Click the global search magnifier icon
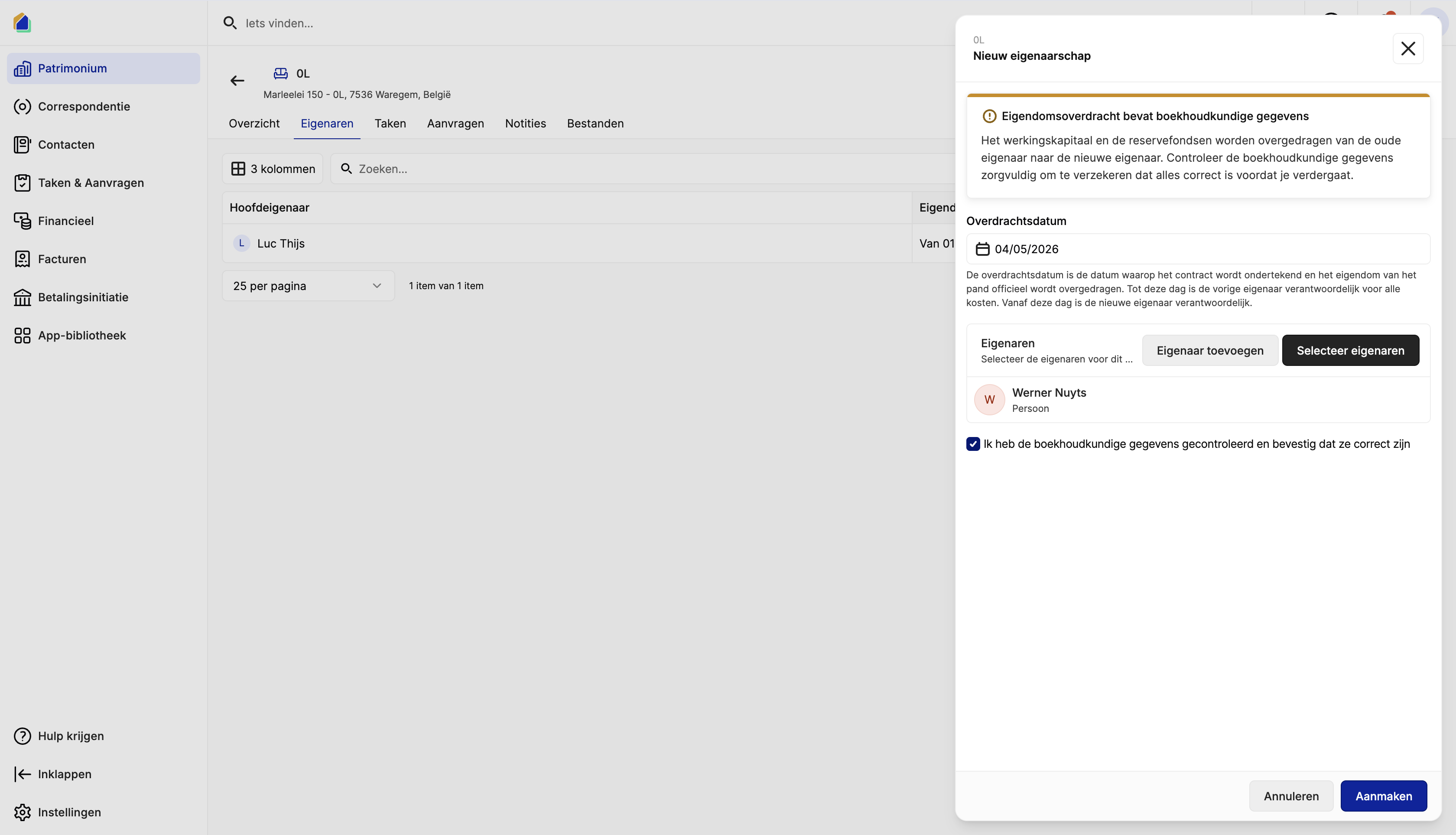This screenshot has width=1456, height=835. (x=230, y=23)
